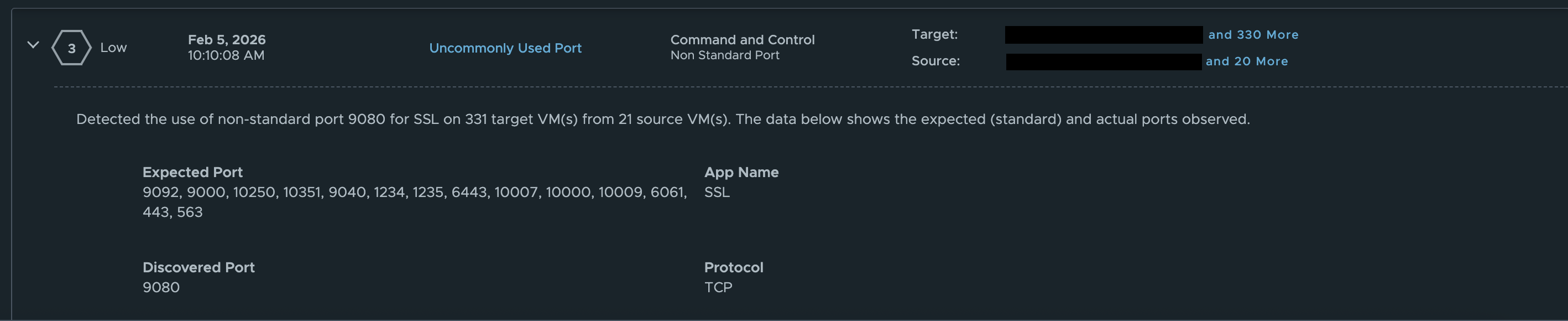Screen dimensions: 1568x321
Task: Click the hexagon severity score 3 icon
Action: pos(71,48)
